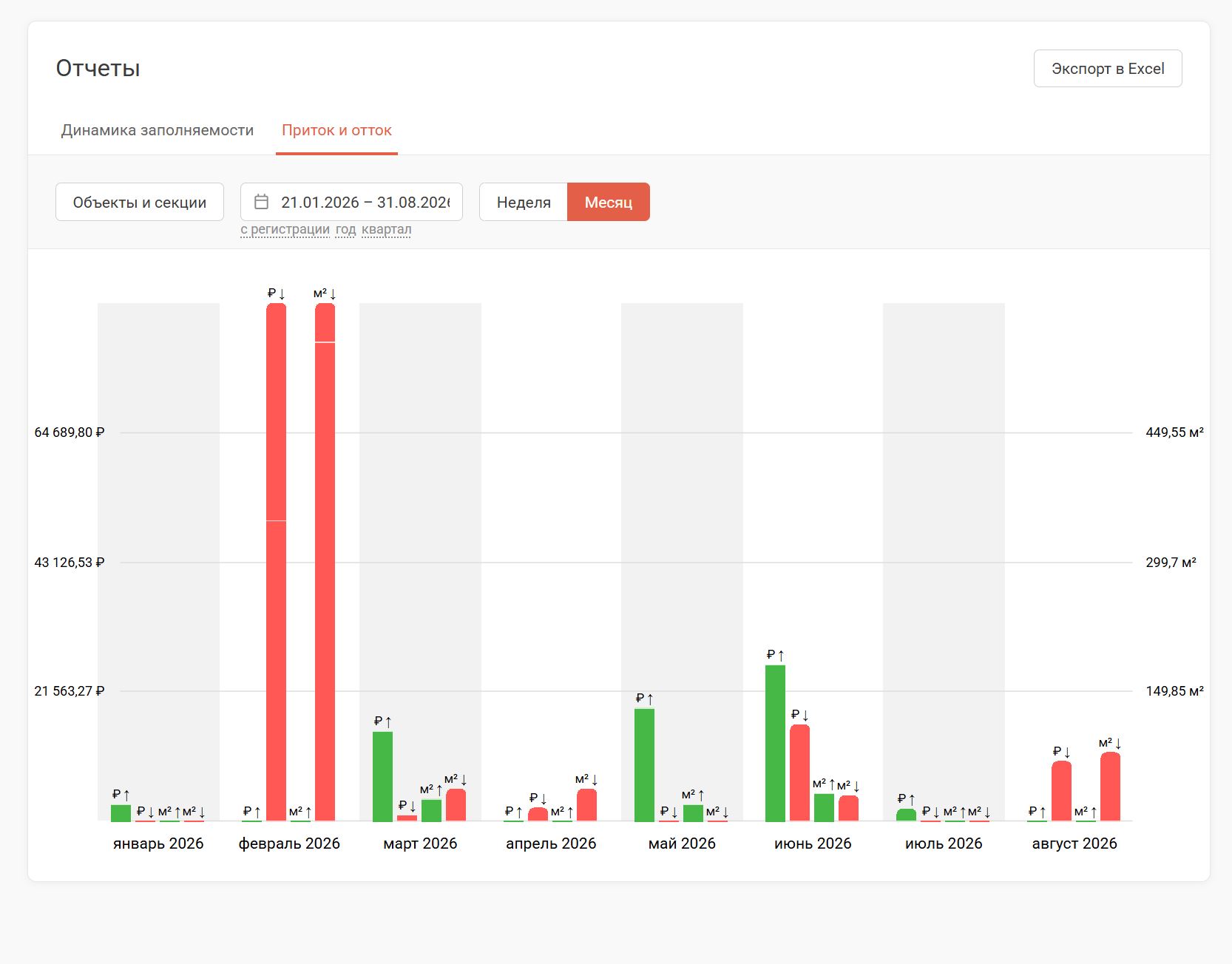
Task: Select the Приток и отток tab
Action: point(336,130)
